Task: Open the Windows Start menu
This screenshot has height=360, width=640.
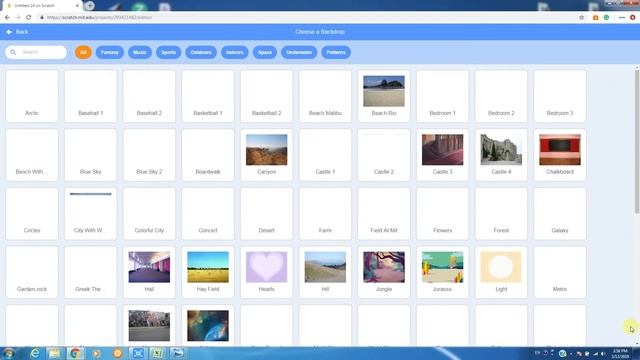Action: pyautogui.click(x=9, y=353)
